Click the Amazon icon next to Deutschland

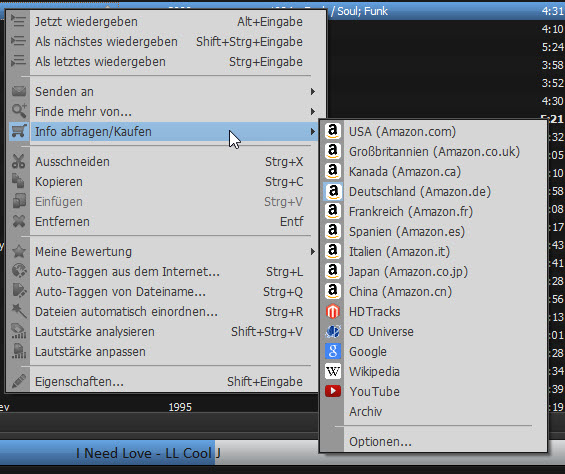pos(333,191)
